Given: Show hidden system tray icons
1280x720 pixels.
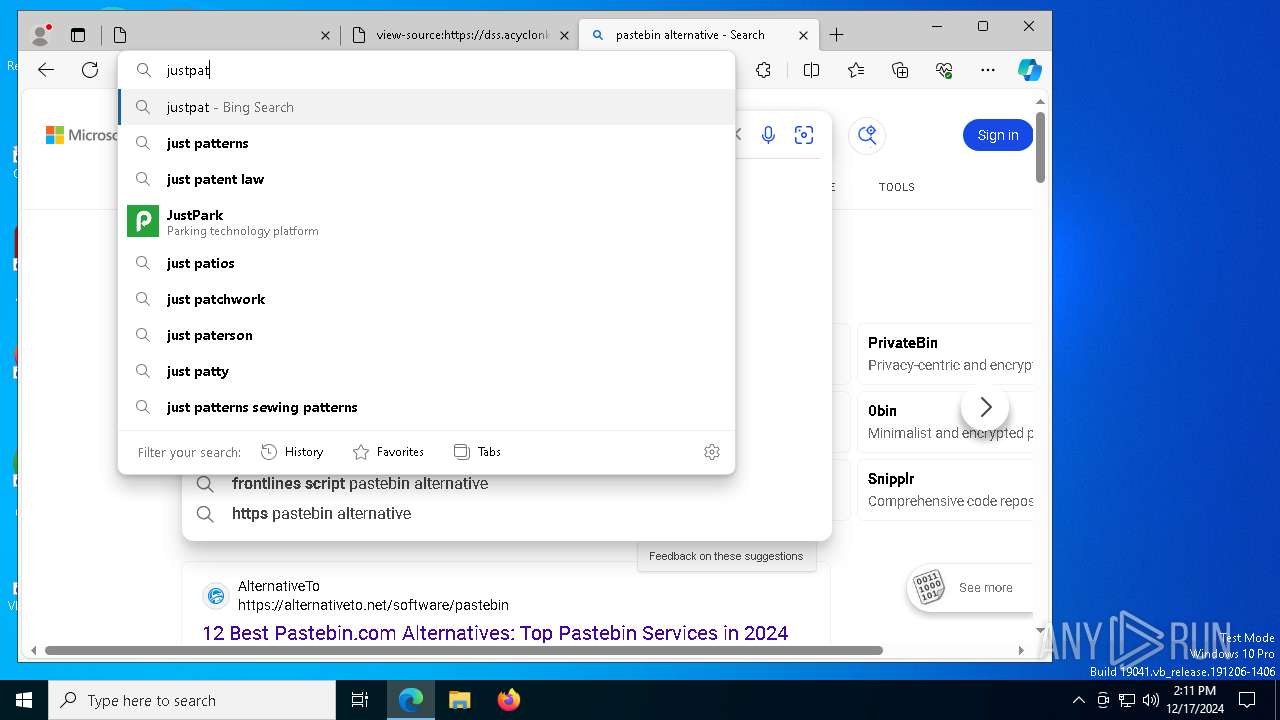Looking at the screenshot, I should pyautogui.click(x=1078, y=700).
